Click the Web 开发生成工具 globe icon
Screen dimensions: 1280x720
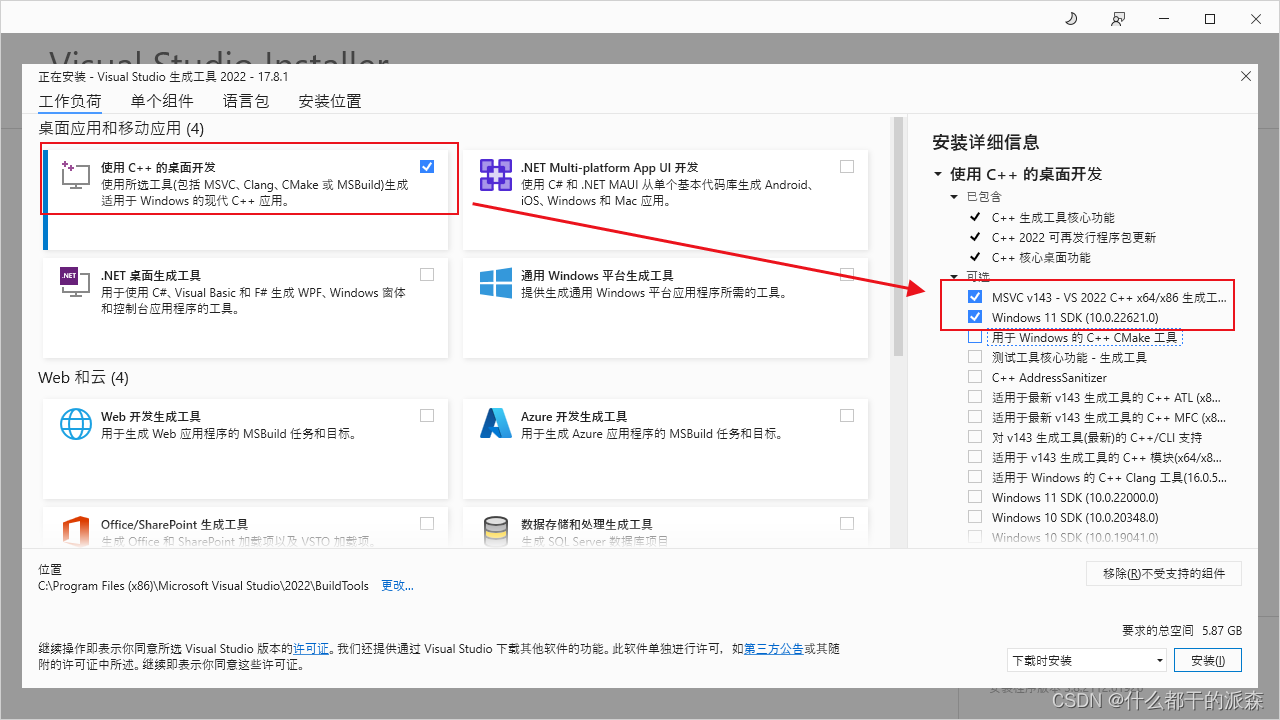pos(76,424)
